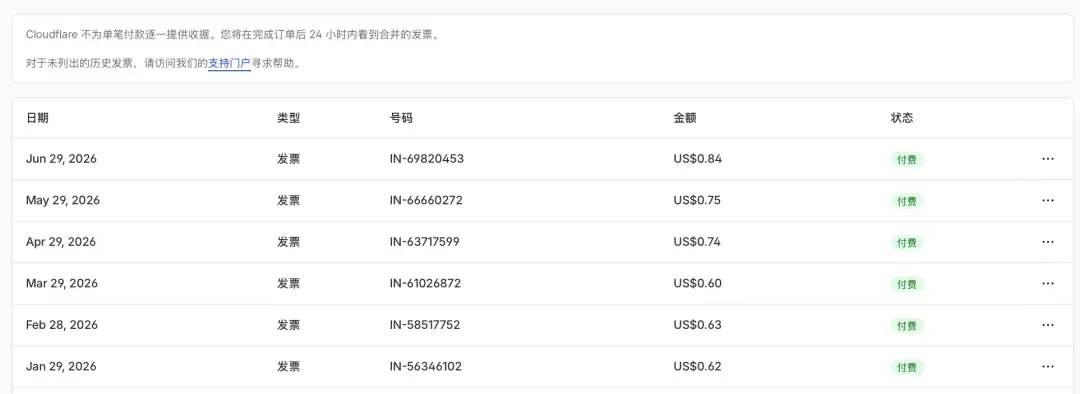Screen dimensions: 1080x394
Task: Select invoice number IN-58517752
Action: click(x=425, y=324)
